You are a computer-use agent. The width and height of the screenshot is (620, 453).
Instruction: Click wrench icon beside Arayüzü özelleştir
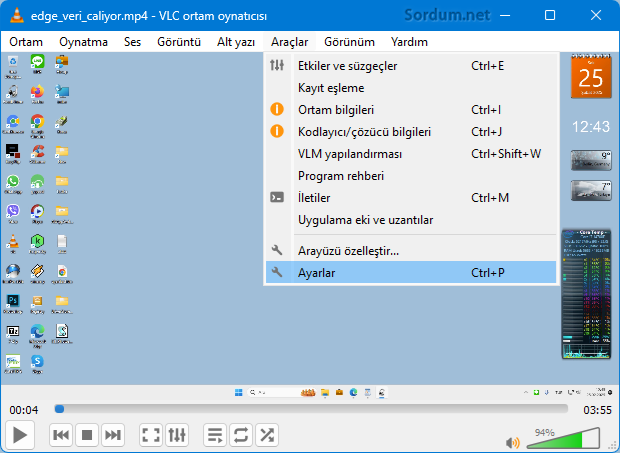click(x=277, y=250)
